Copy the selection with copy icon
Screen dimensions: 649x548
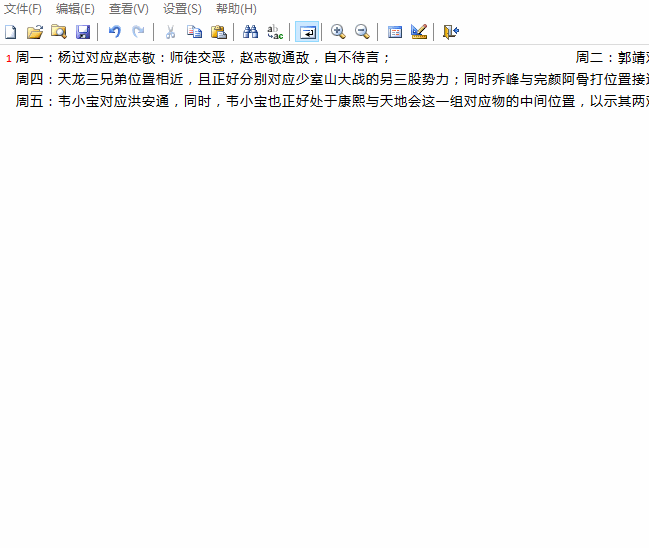tap(194, 32)
